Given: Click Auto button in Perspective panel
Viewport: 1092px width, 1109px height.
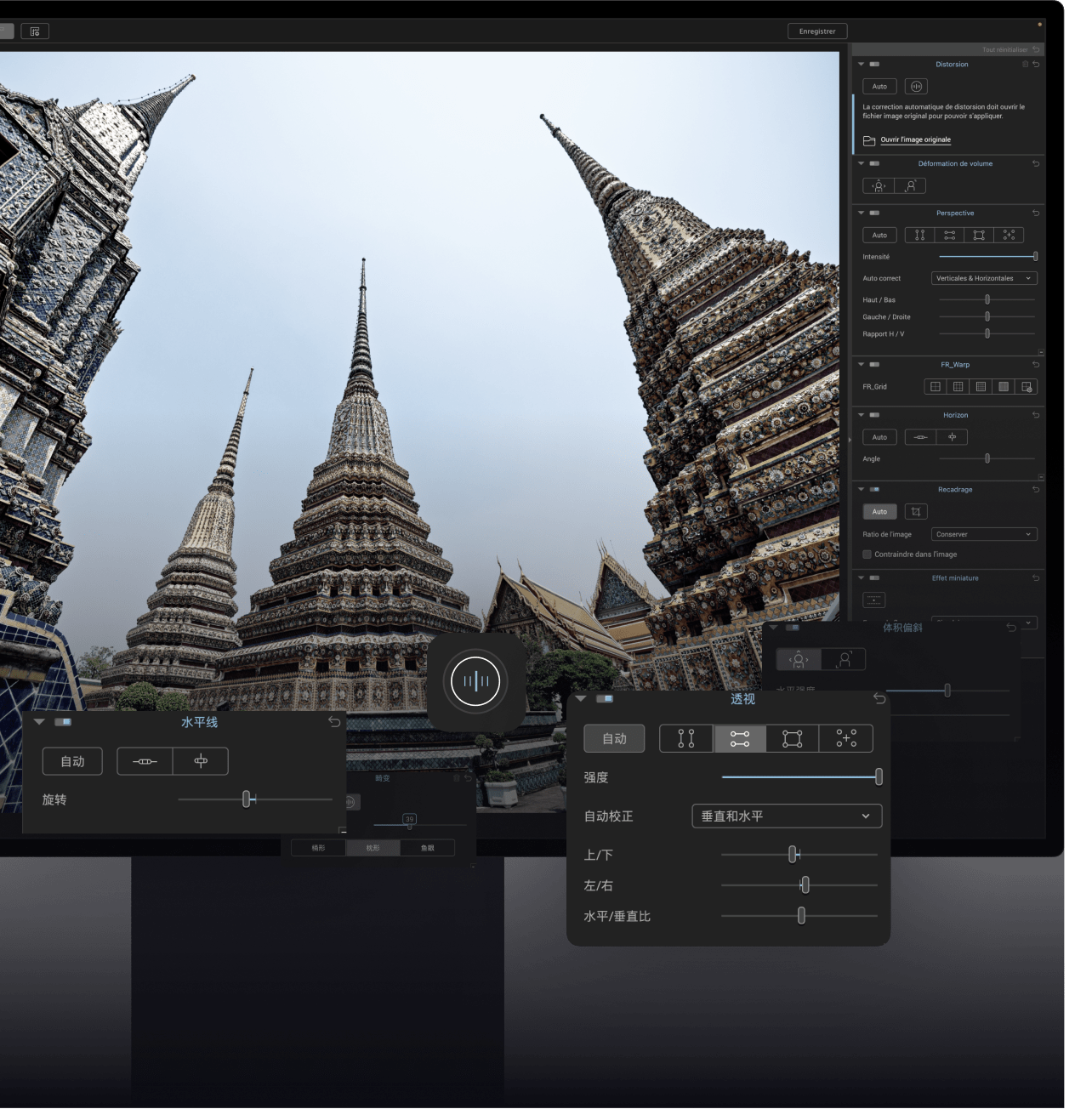Looking at the screenshot, I should click(x=879, y=236).
